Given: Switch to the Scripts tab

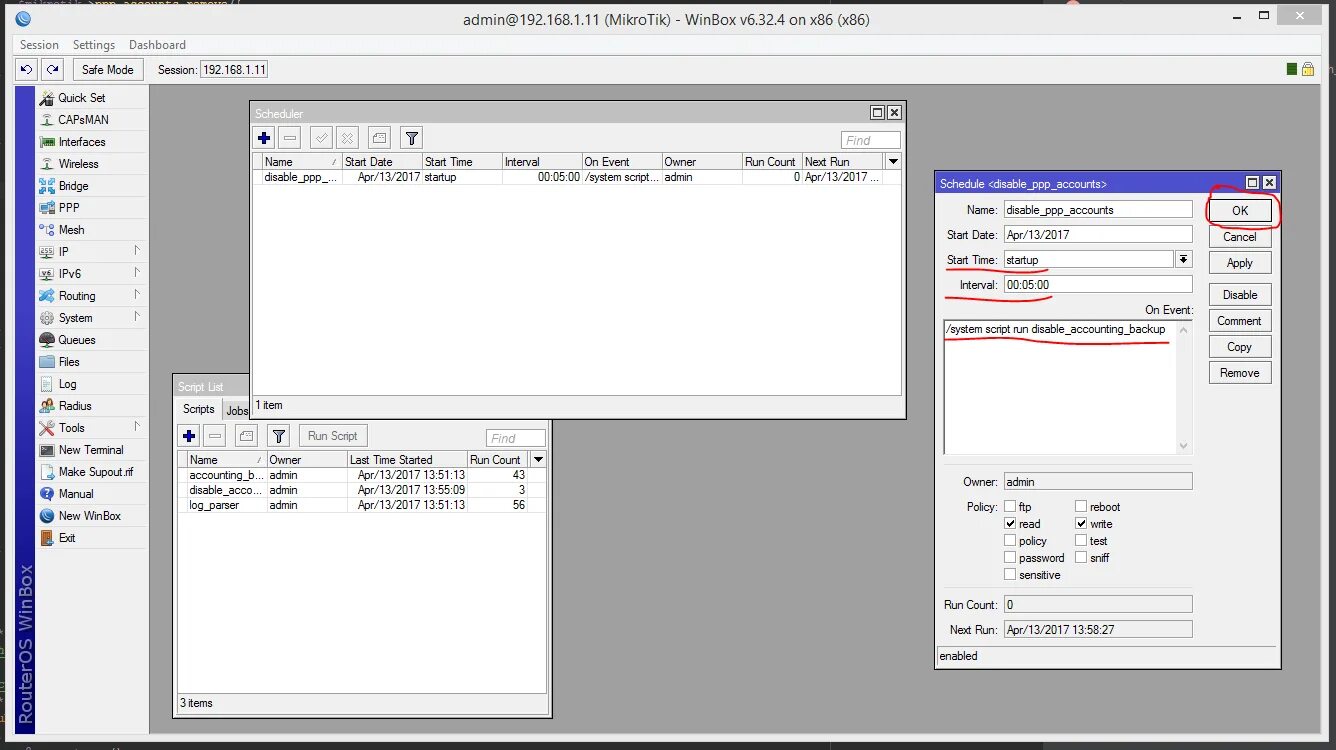Looking at the screenshot, I should pos(198,409).
